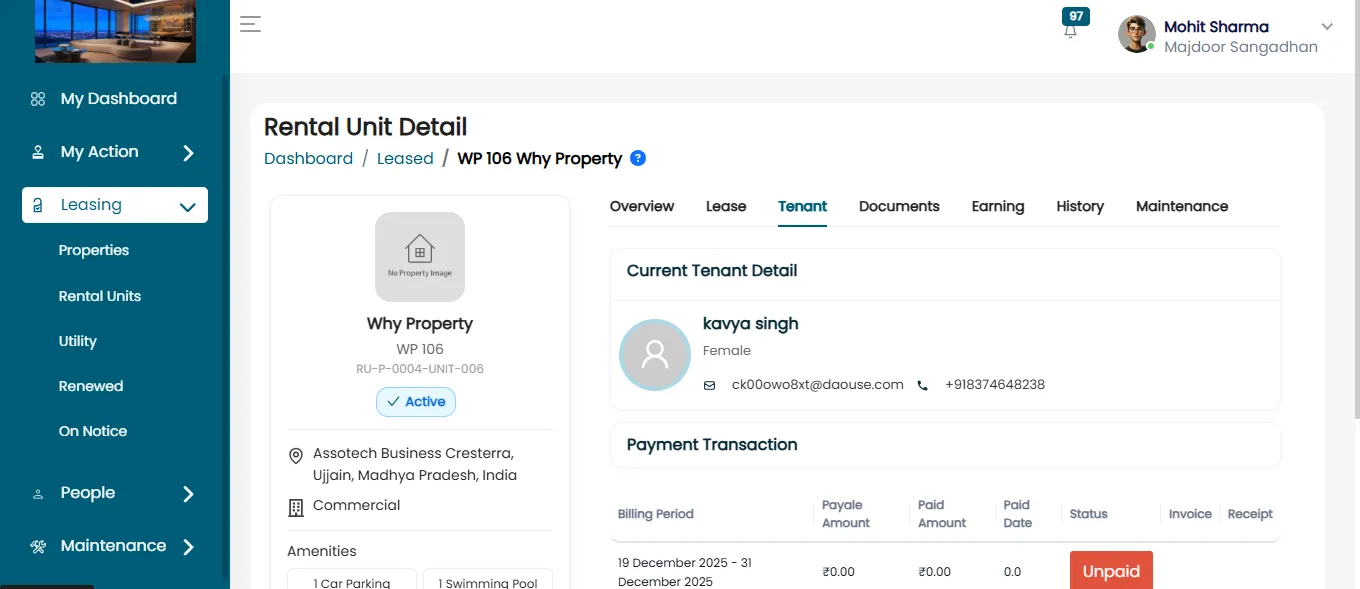Screen dimensions: 1360x589
Task: Collapse the Leasing menu chevron
Action: coord(187,207)
